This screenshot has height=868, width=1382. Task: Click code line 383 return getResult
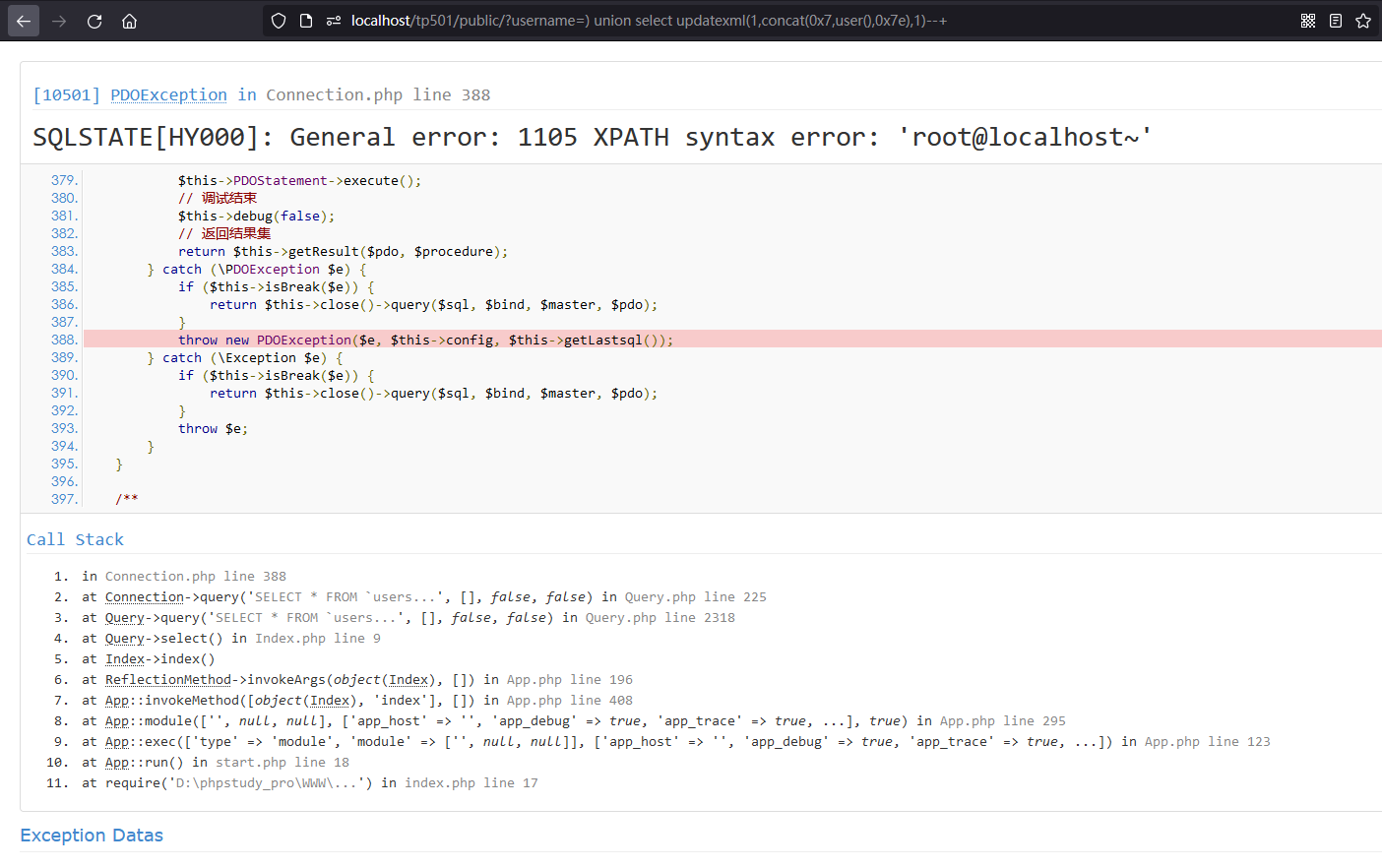tap(344, 252)
